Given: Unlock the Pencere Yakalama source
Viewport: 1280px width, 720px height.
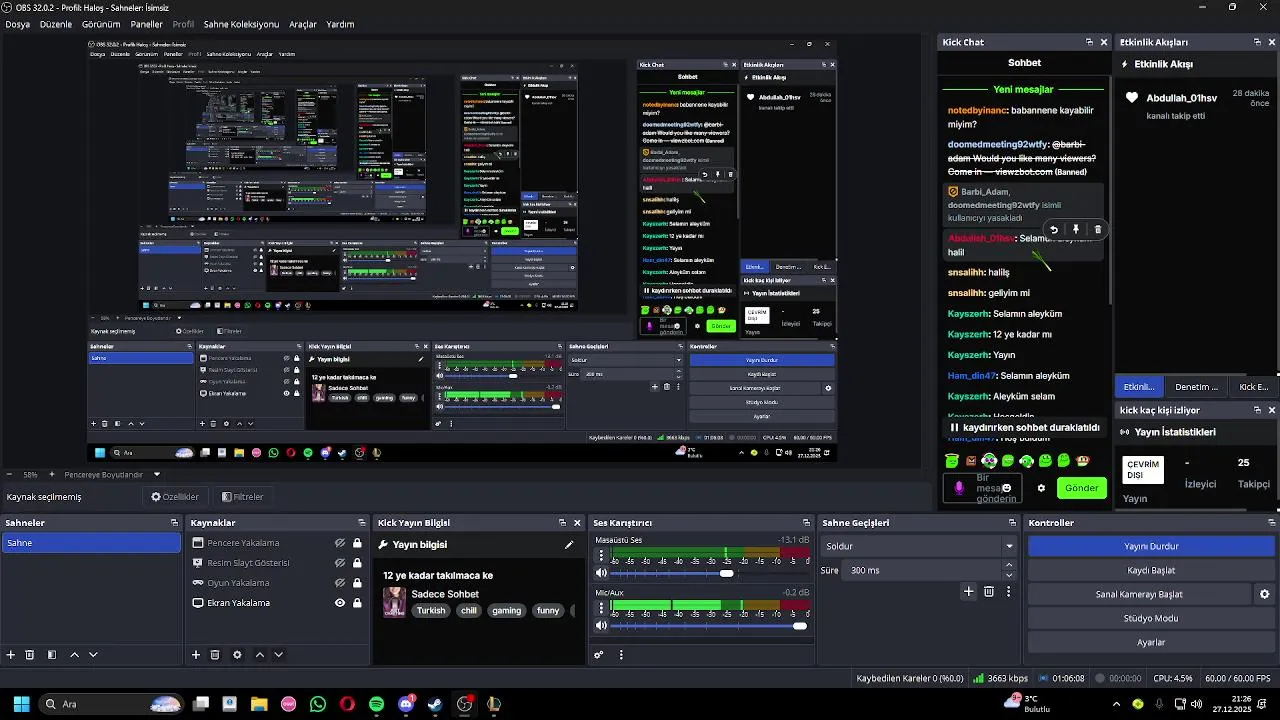Looking at the screenshot, I should pyautogui.click(x=357, y=543).
